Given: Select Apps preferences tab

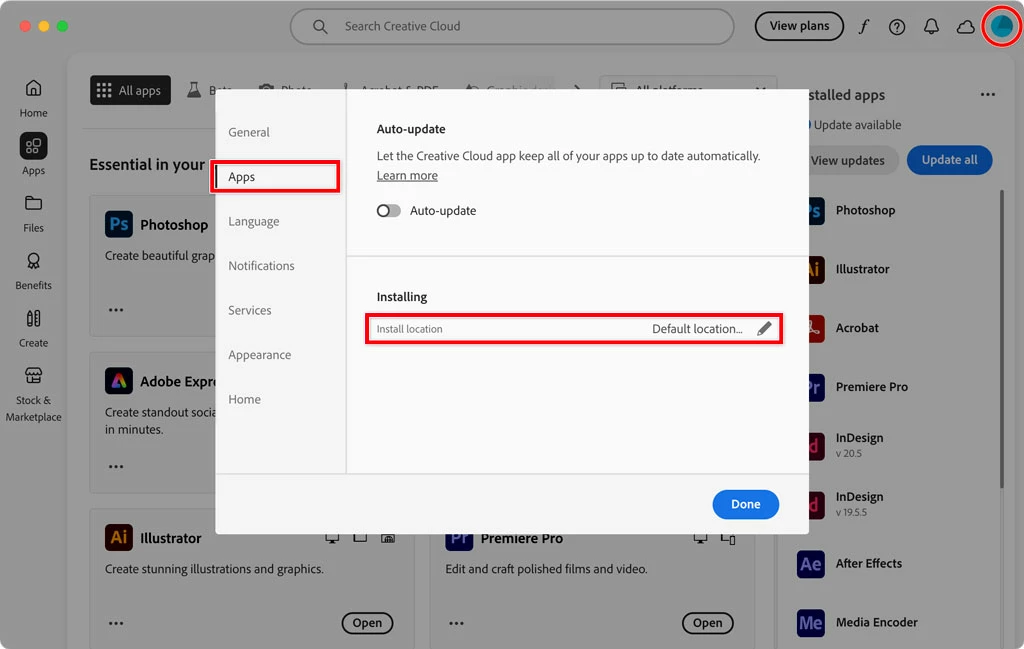Looking at the screenshot, I should click(x=275, y=177).
